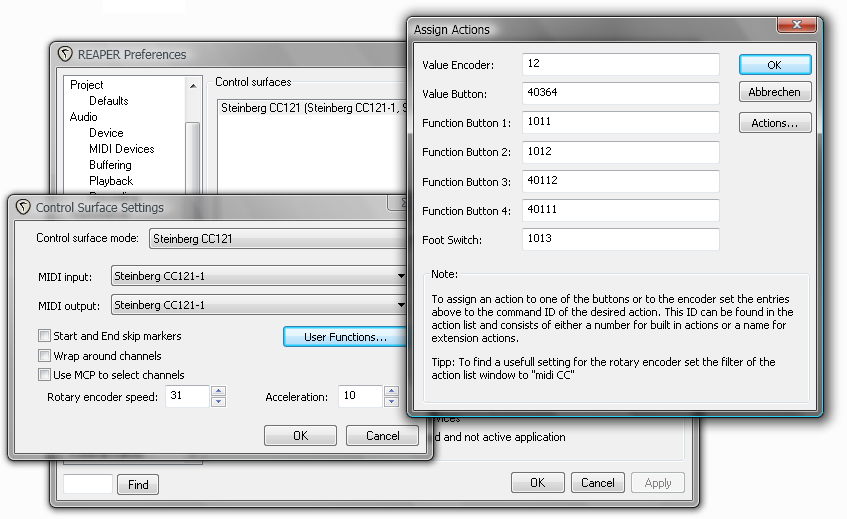Open the Control surface mode dropdown
Viewport: 847px width, 519px height.
point(278,239)
